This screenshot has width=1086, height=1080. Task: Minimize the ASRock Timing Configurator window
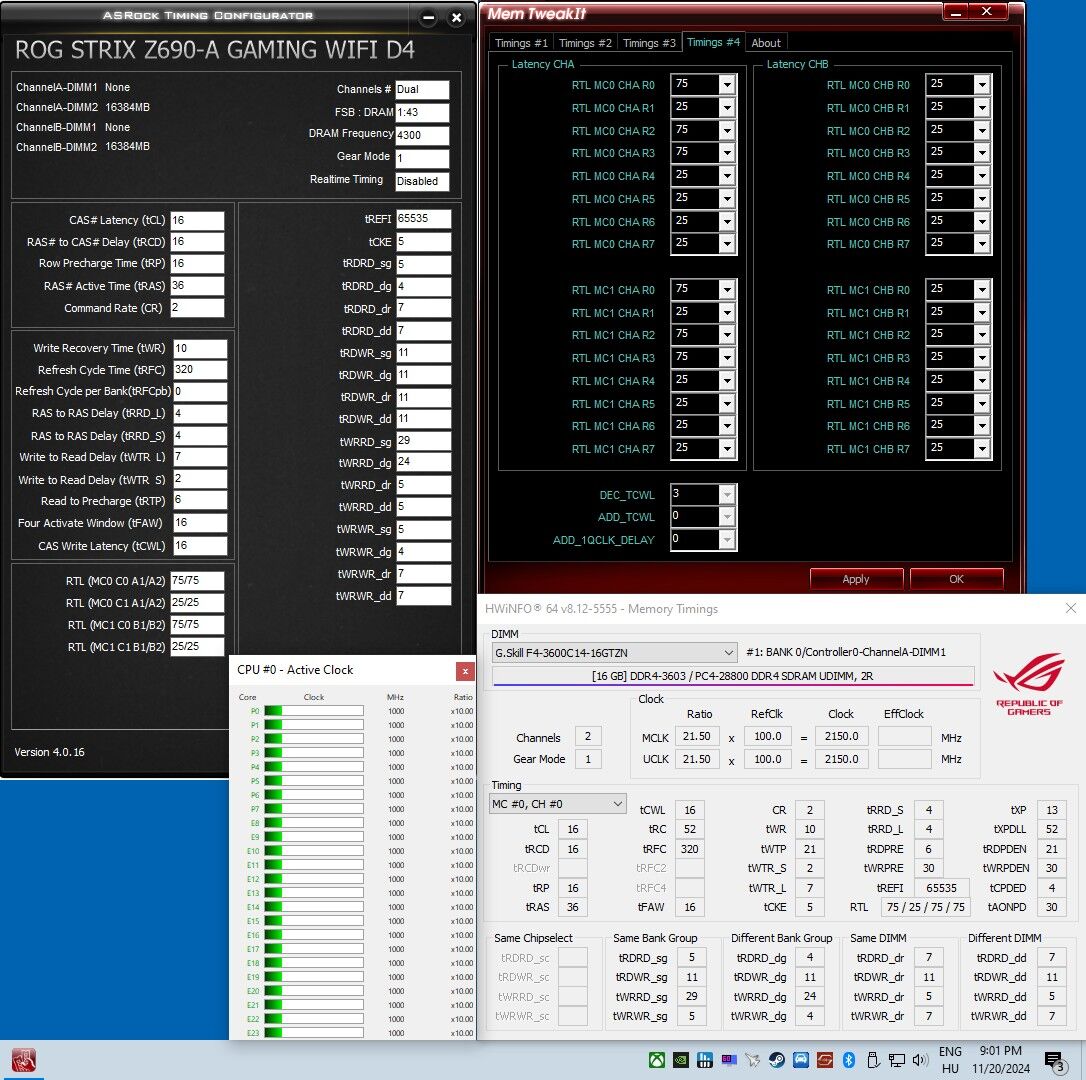[x=429, y=18]
